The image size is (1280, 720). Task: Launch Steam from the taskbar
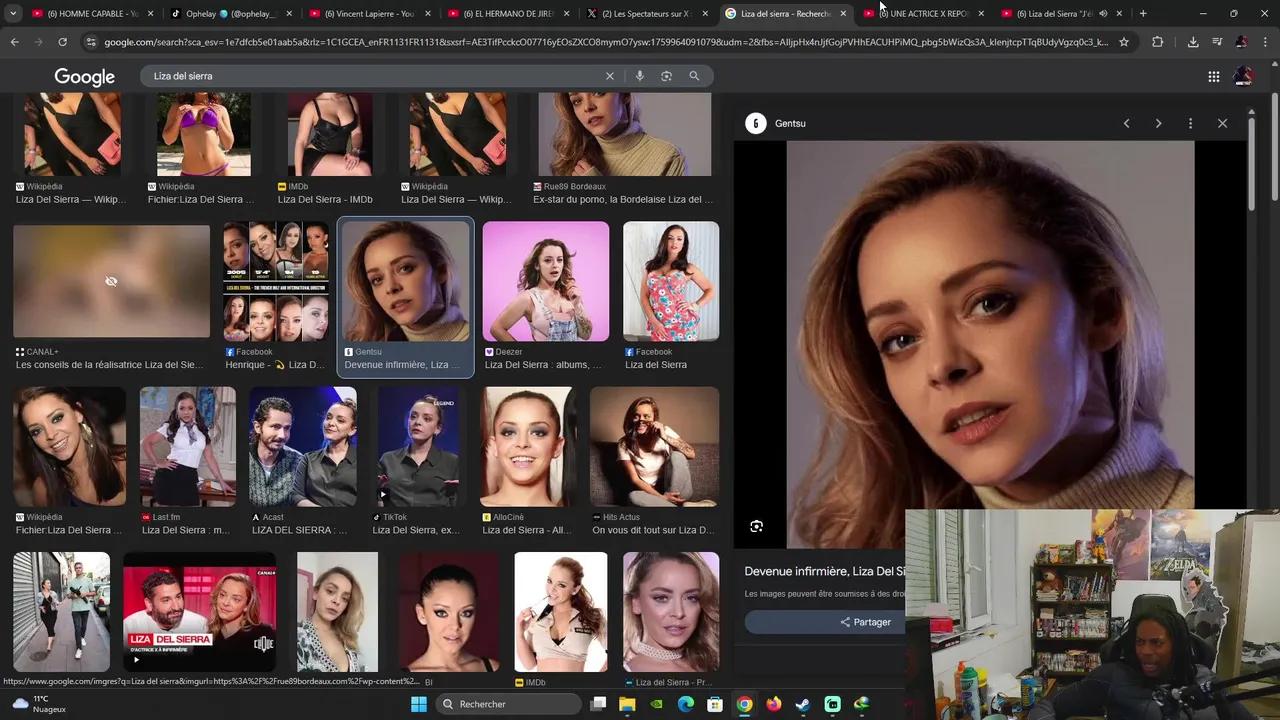click(803, 704)
